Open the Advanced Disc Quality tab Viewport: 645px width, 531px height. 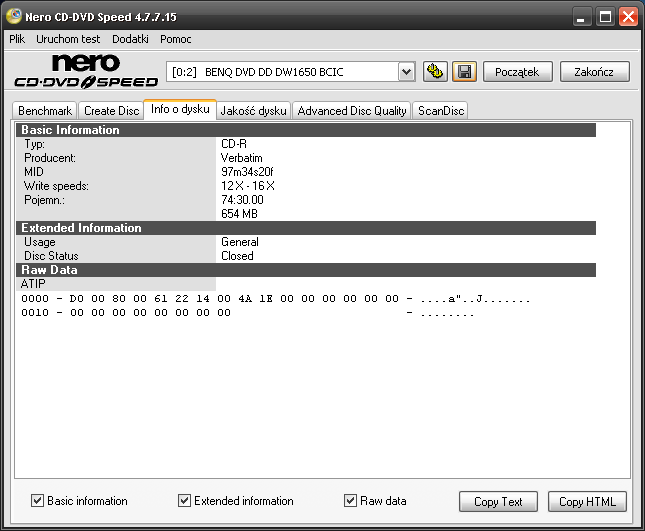(x=352, y=111)
